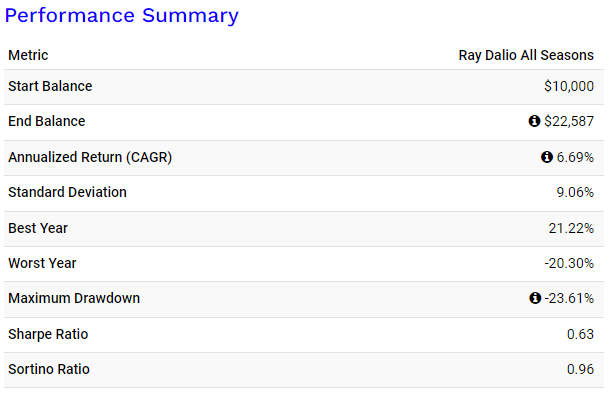
Task: Select the -23.61% value
Action: 569,298
